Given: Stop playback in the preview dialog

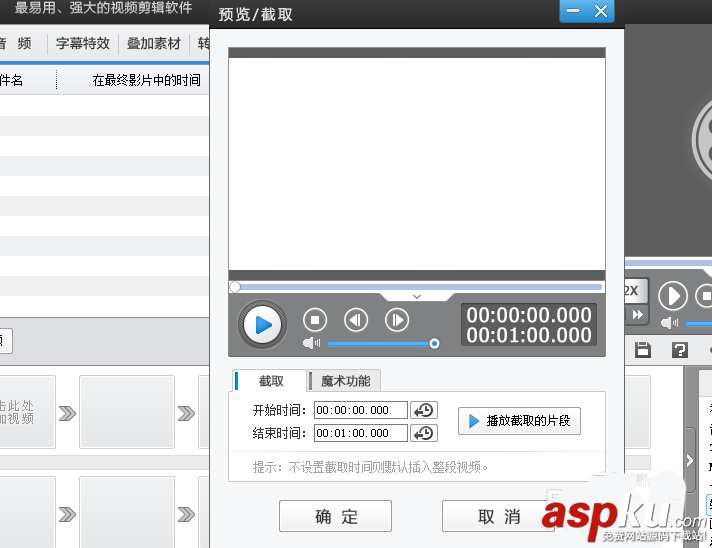Looking at the screenshot, I should (315, 320).
